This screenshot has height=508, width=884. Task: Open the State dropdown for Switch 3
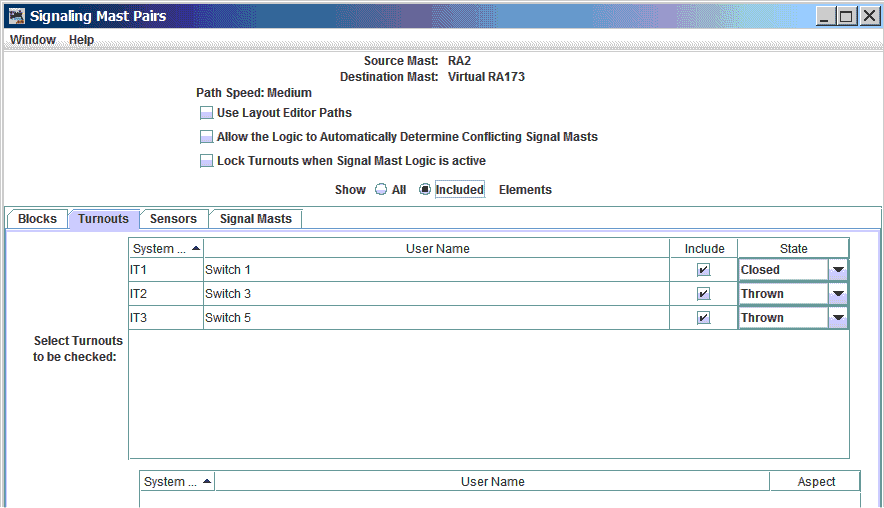coord(838,294)
